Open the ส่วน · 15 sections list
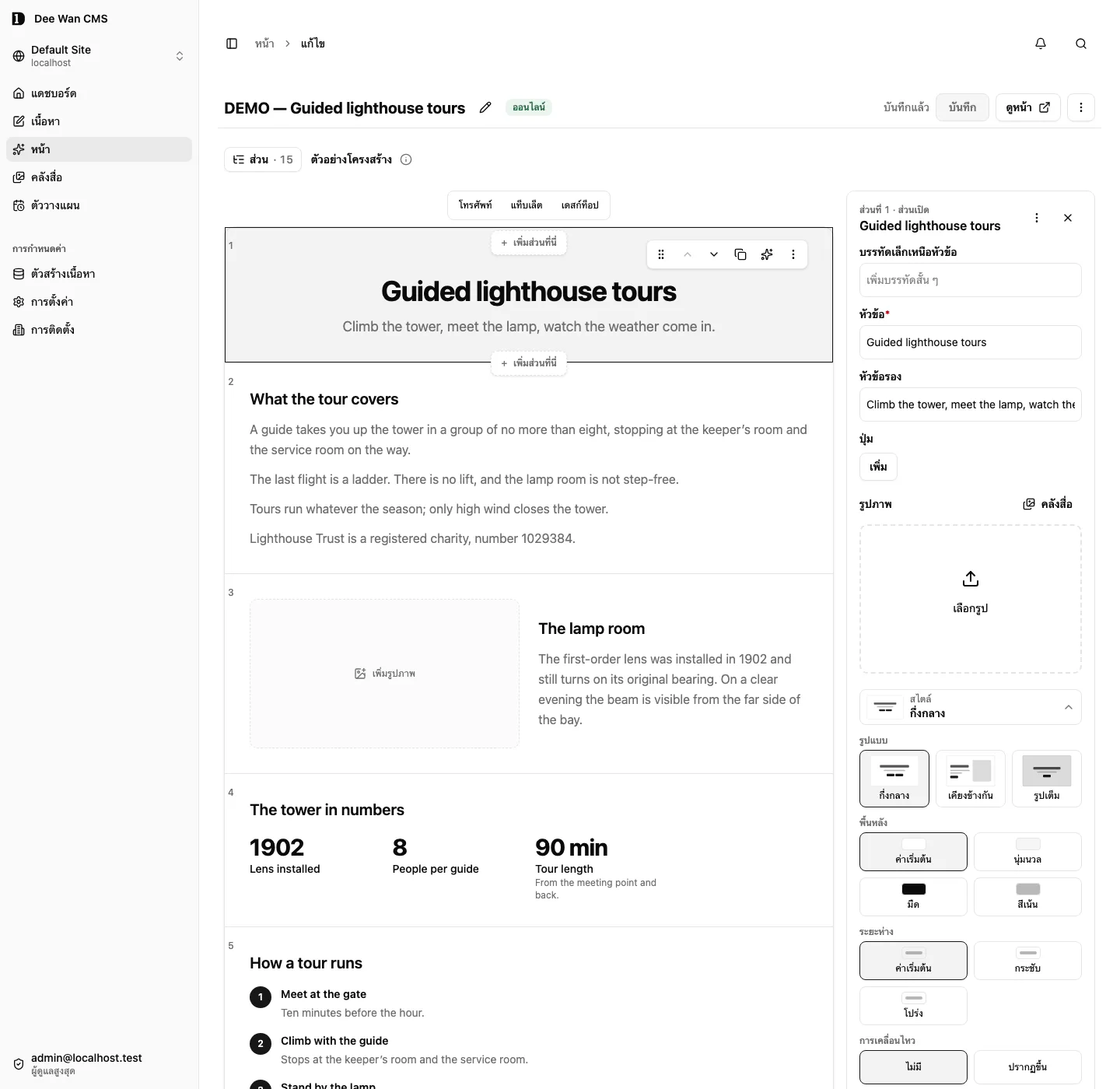 tap(263, 159)
